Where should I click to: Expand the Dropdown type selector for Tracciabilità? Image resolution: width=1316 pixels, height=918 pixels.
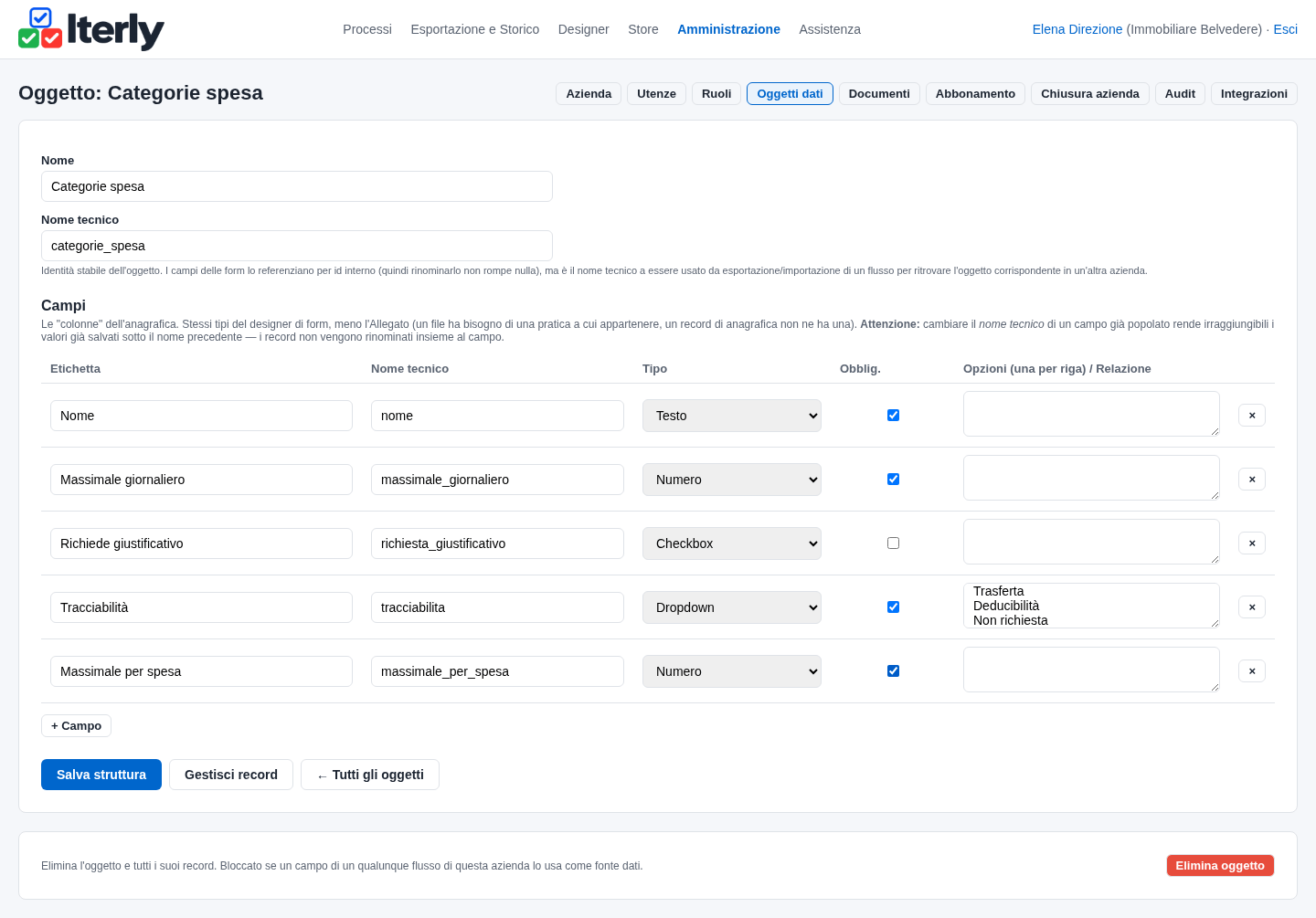732,607
